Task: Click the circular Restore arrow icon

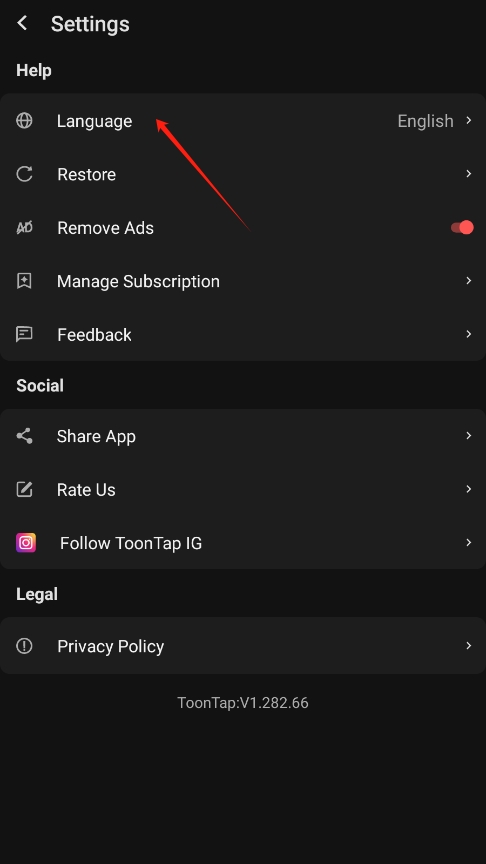Action: point(24,174)
